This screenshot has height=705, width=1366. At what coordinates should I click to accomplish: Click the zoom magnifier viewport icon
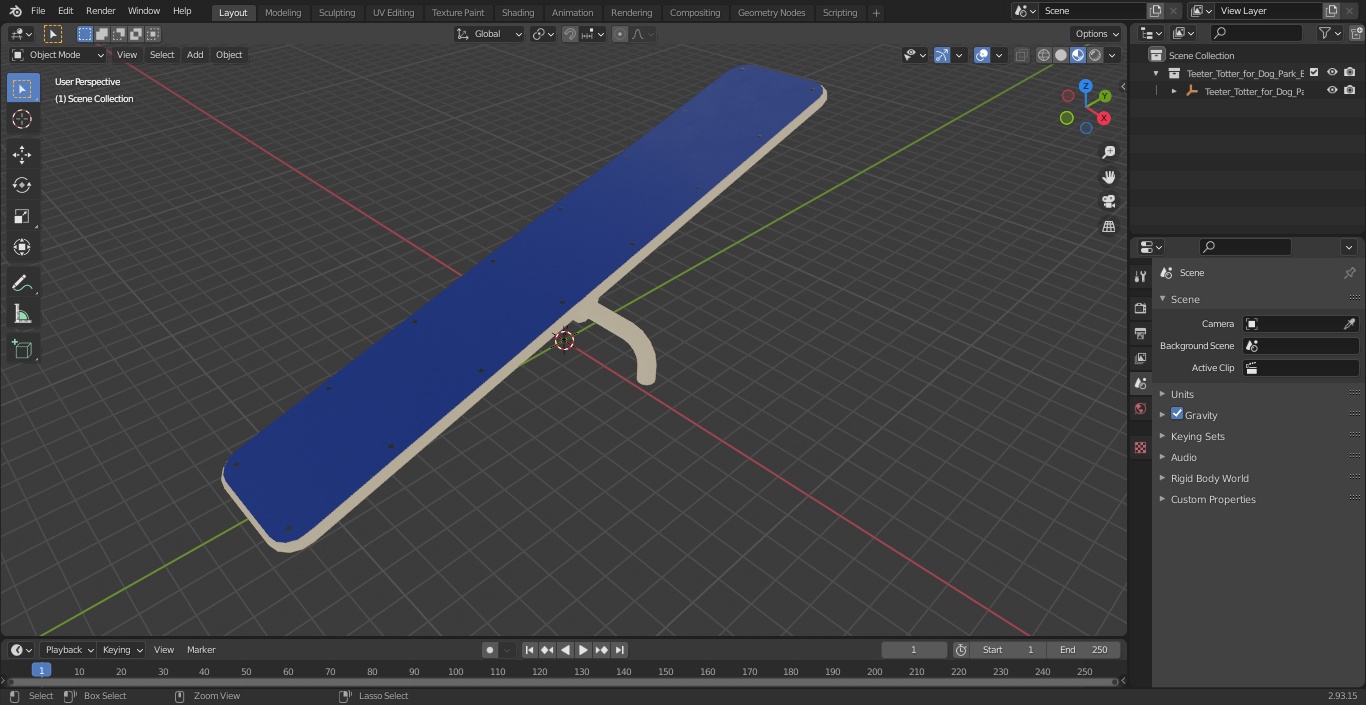(x=1109, y=152)
